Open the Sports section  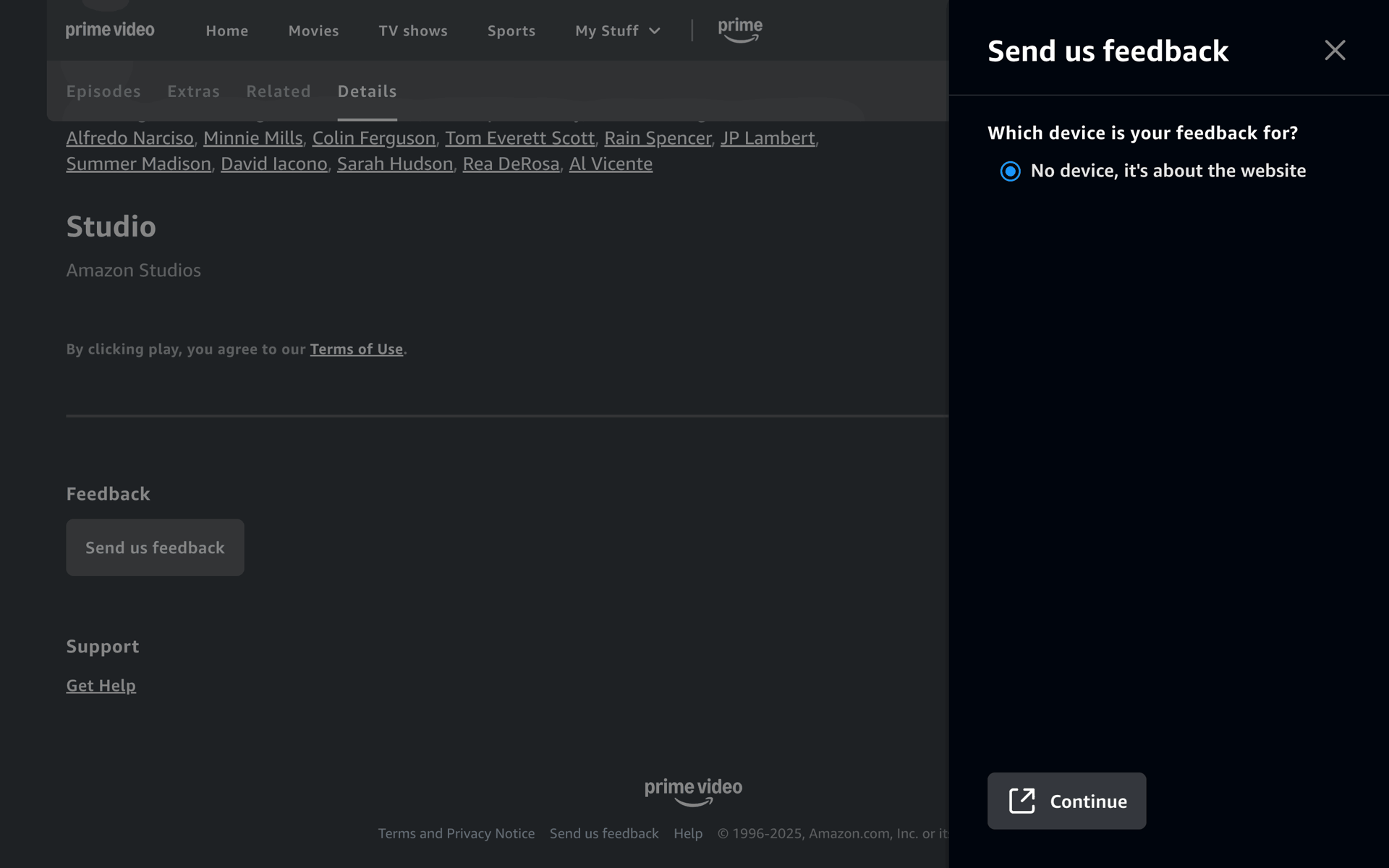(x=511, y=31)
